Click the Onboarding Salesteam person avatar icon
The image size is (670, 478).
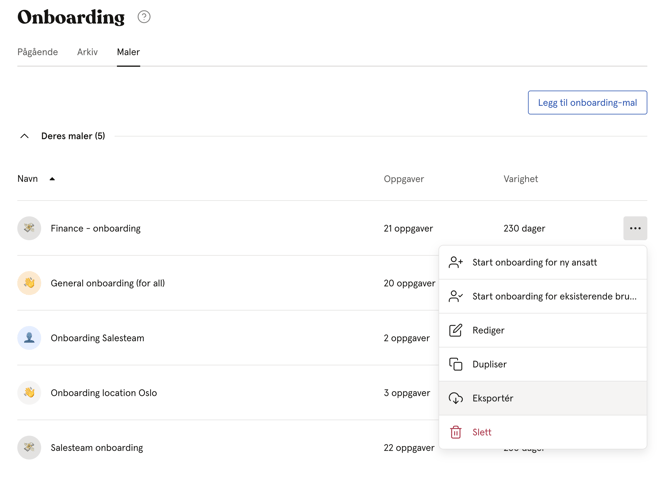point(29,338)
